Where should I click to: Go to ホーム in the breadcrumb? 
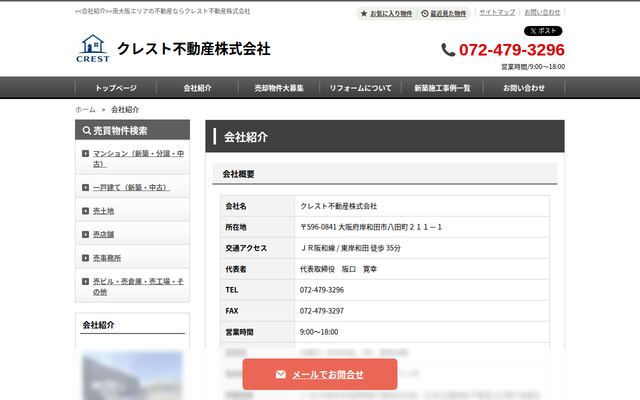(85, 109)
